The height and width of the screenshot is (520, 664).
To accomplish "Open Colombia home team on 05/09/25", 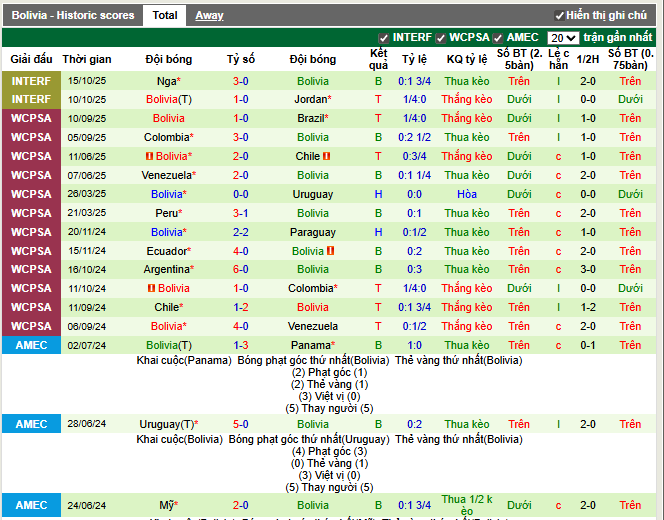I will tap(166, 137).
